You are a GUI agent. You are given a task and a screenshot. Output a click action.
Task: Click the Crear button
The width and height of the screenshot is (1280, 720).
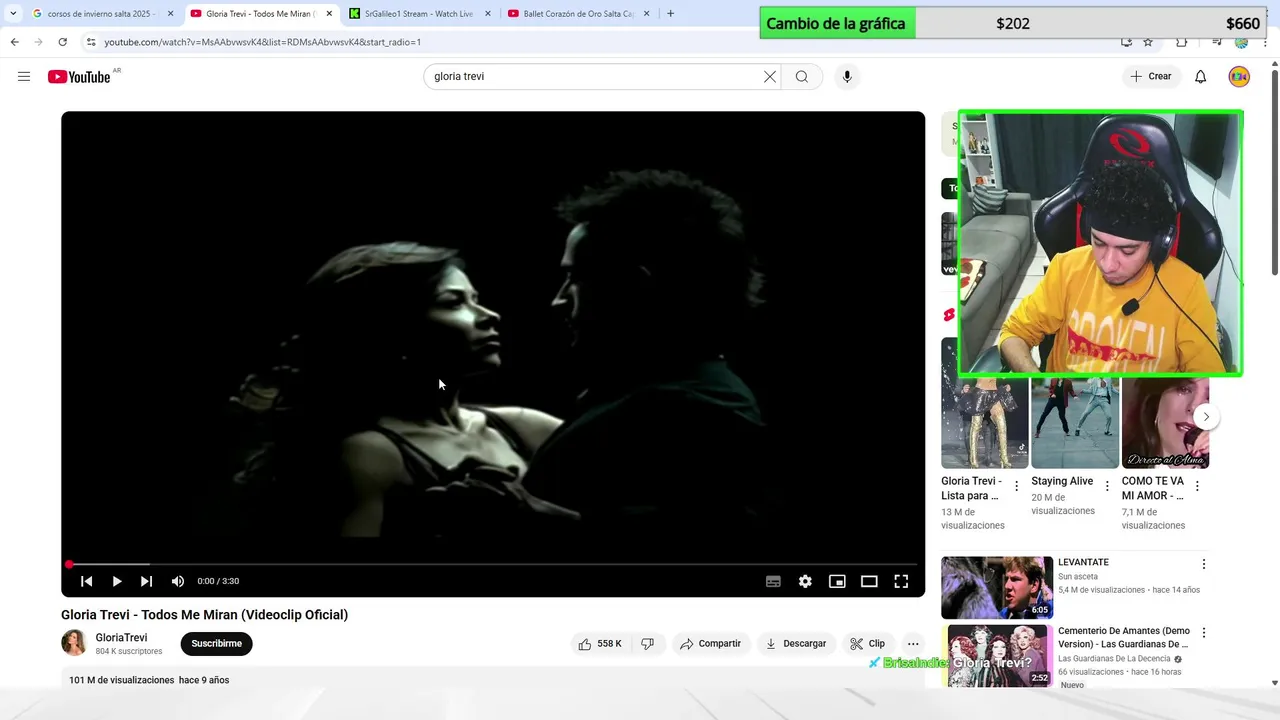tap(1151, 77)
